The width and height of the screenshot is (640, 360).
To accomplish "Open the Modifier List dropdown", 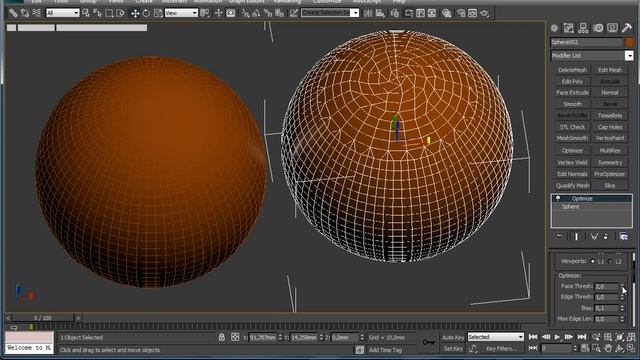I will 592,56.
